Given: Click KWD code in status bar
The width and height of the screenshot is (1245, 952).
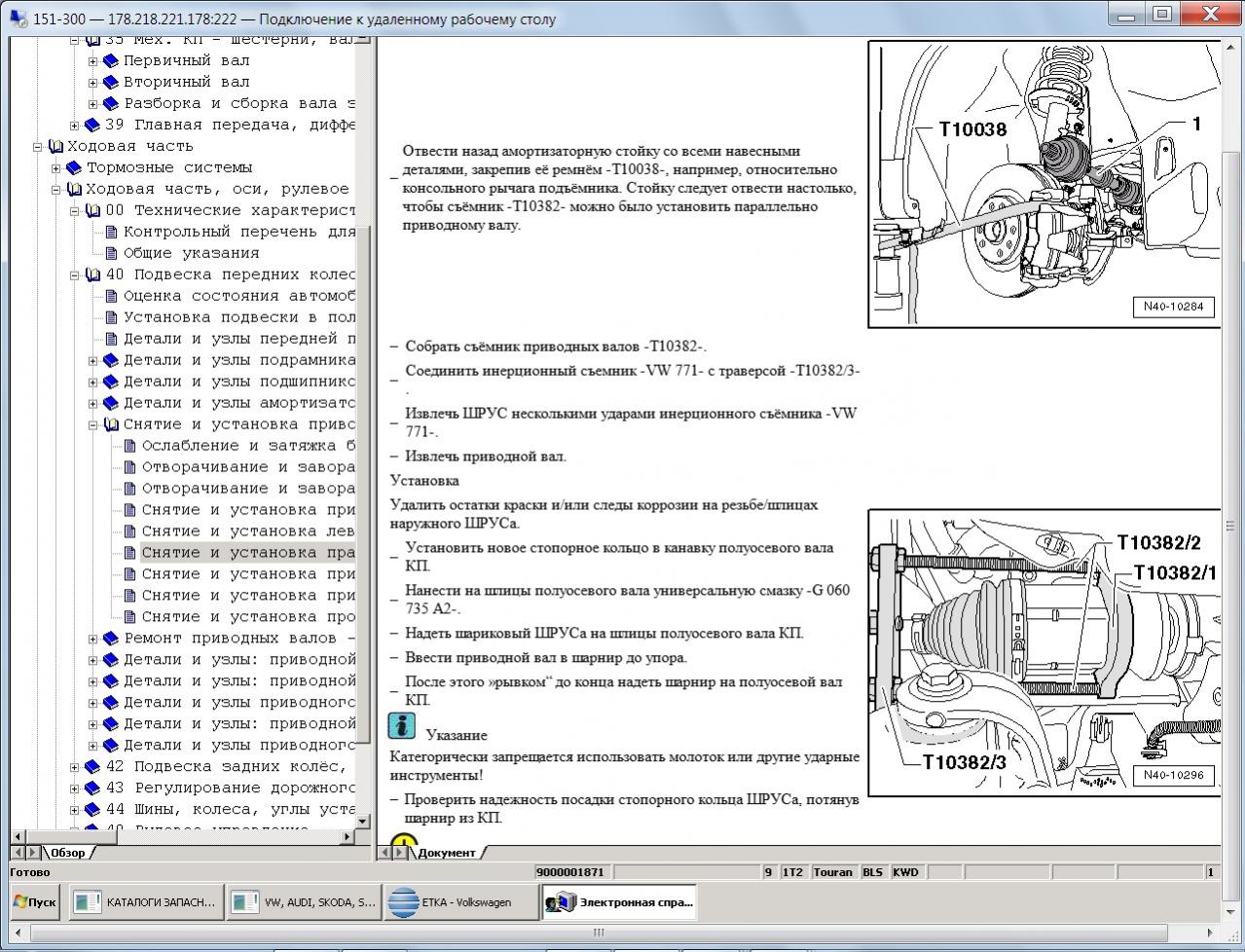Looking at the screenshot, I should pyautogui.click(x=905, y=872).
